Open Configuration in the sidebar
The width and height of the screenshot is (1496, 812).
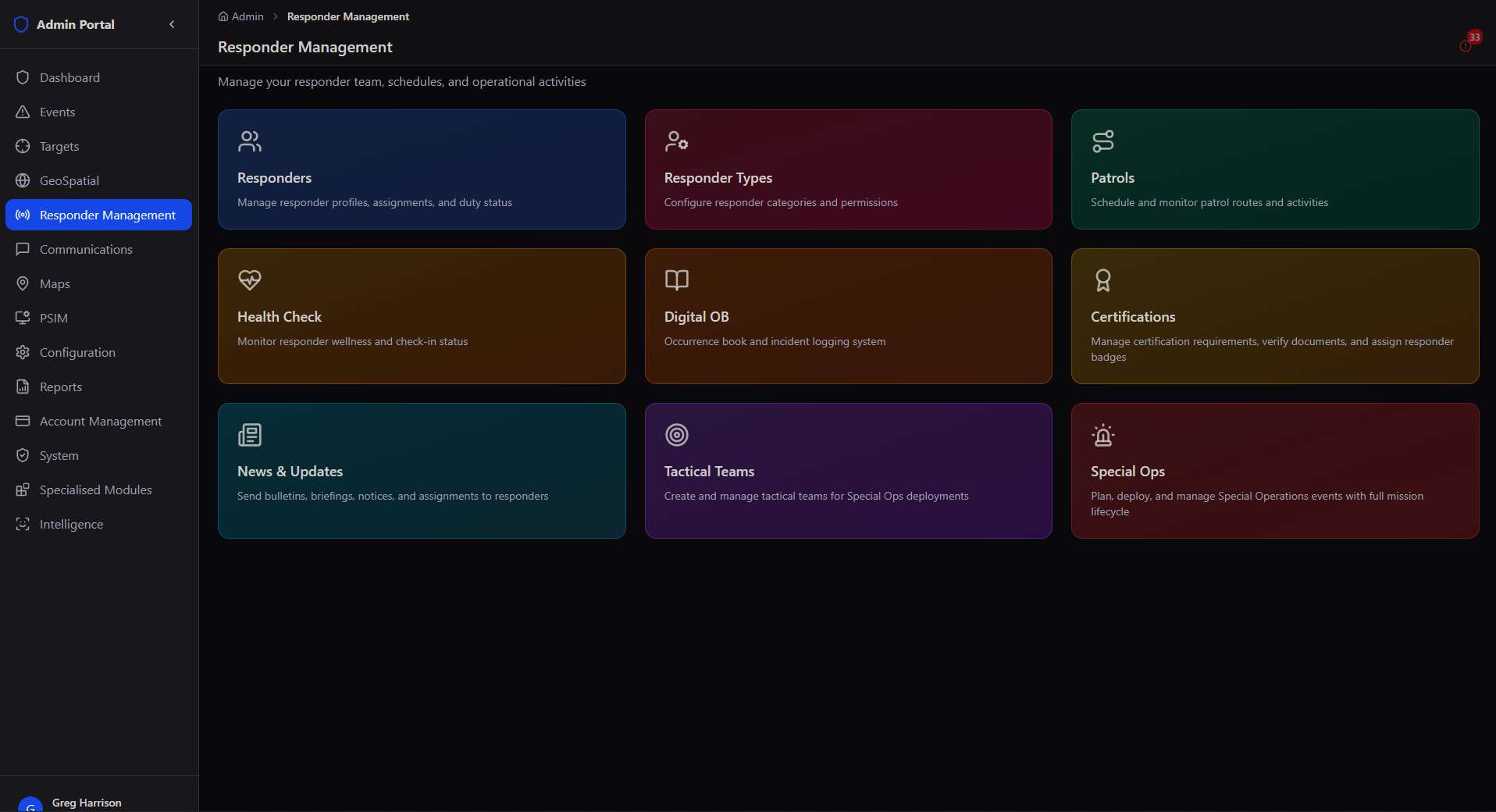98,352
